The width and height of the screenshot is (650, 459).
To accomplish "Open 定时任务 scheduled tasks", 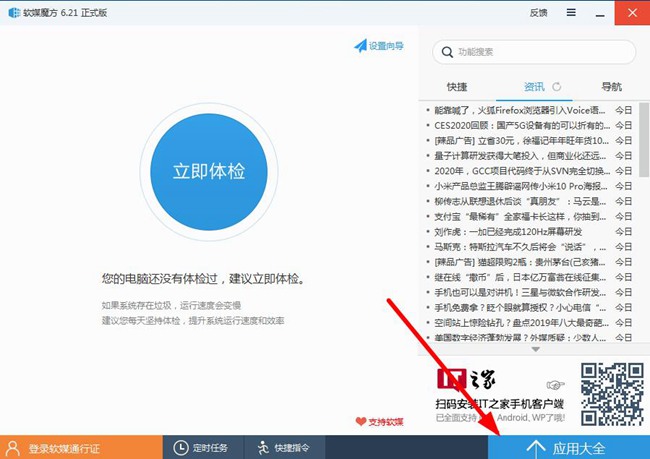I will tap(203, 447).
